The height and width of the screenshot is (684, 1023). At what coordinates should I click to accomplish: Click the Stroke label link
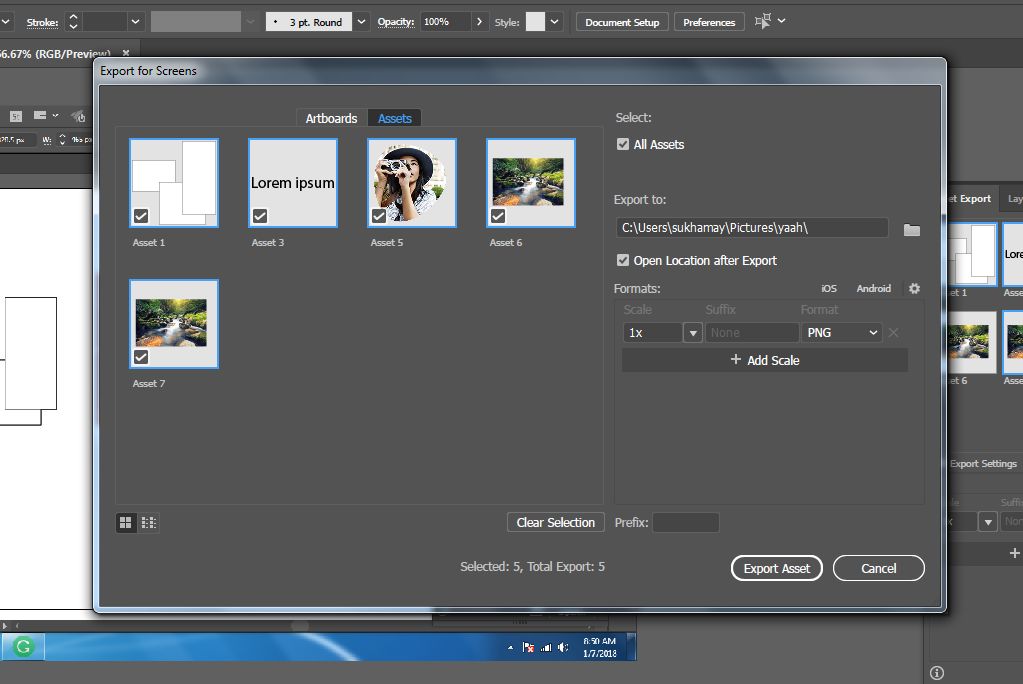(x=42, y=22)
